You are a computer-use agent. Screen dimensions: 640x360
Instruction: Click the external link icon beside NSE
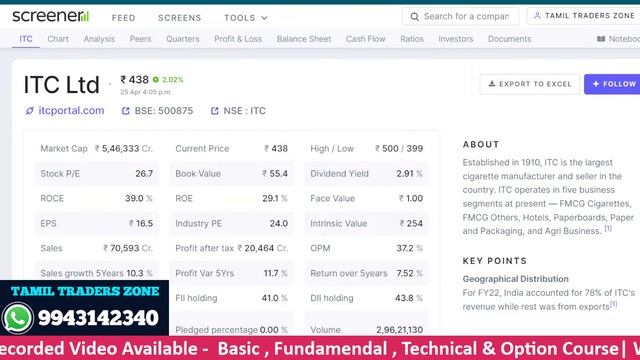click(x=215, y=111)
